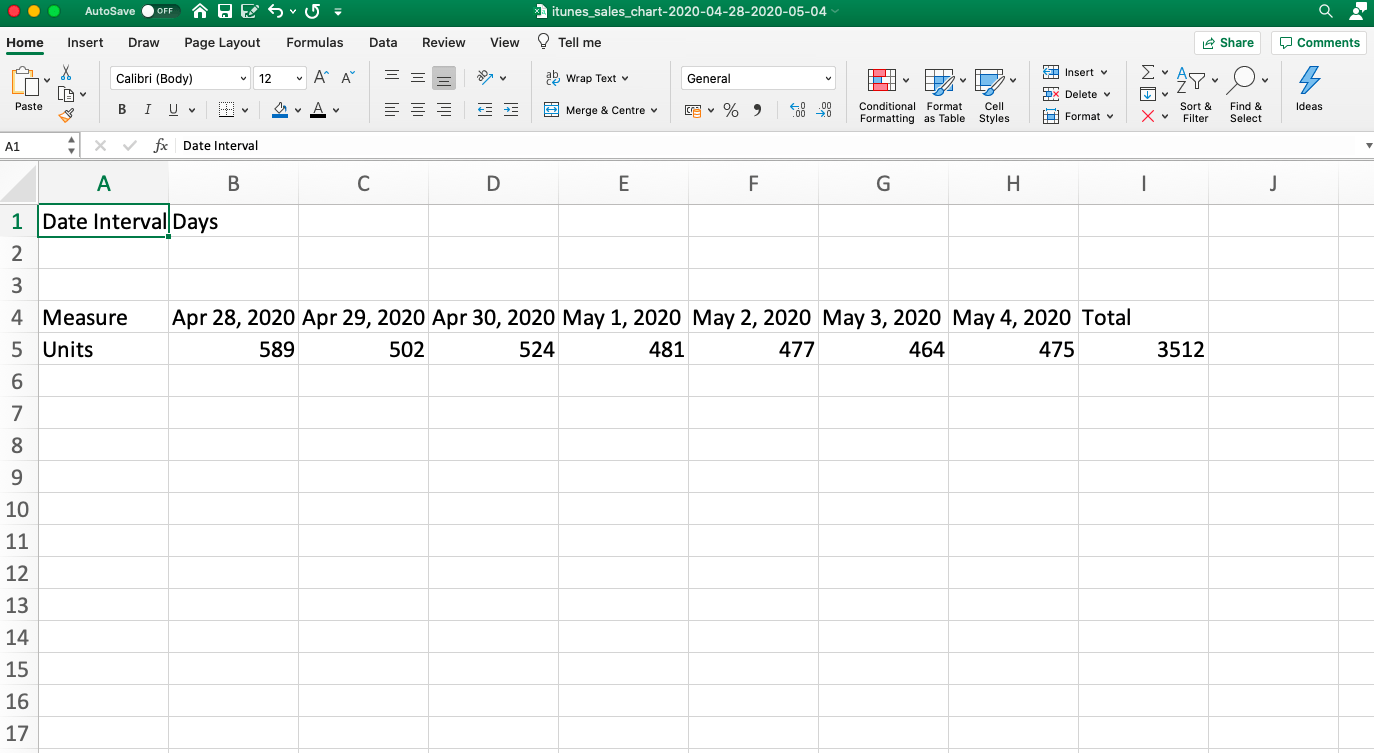
Task: Click the Save icon in title bar
Action: (x=225, y=12)
